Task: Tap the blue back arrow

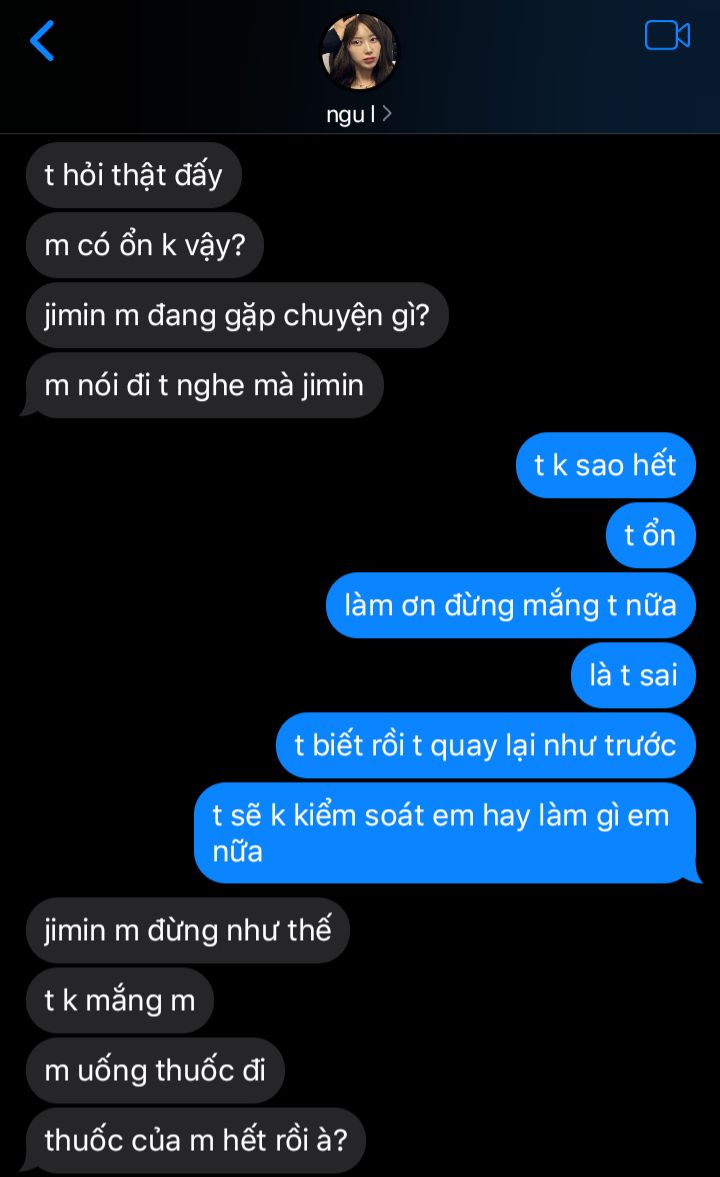Action: (42, 41)
